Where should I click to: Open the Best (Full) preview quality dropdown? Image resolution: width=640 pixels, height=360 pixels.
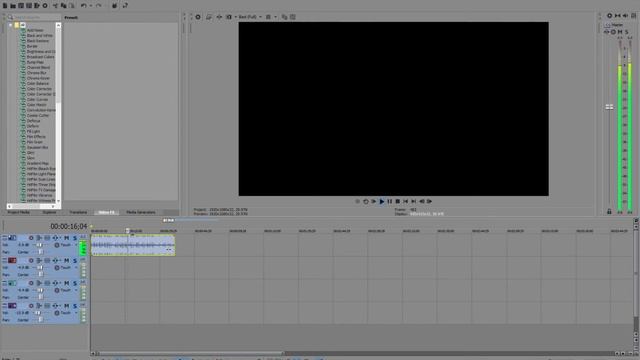tap(250, 17)
